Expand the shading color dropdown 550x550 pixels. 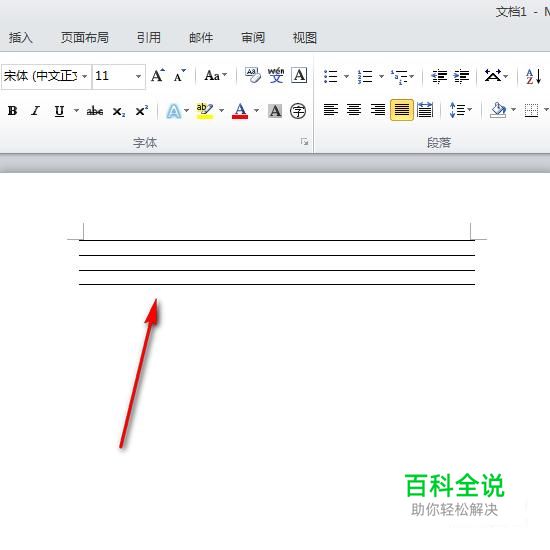[513, 110]
